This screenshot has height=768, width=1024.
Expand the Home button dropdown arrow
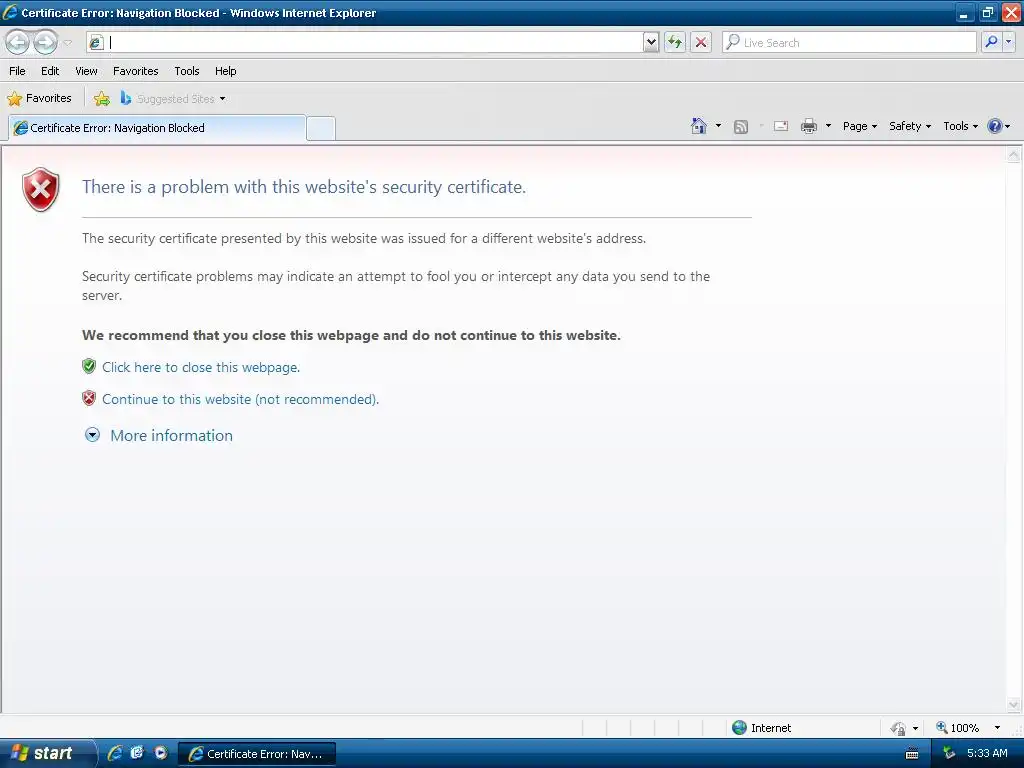click(718, 125)
